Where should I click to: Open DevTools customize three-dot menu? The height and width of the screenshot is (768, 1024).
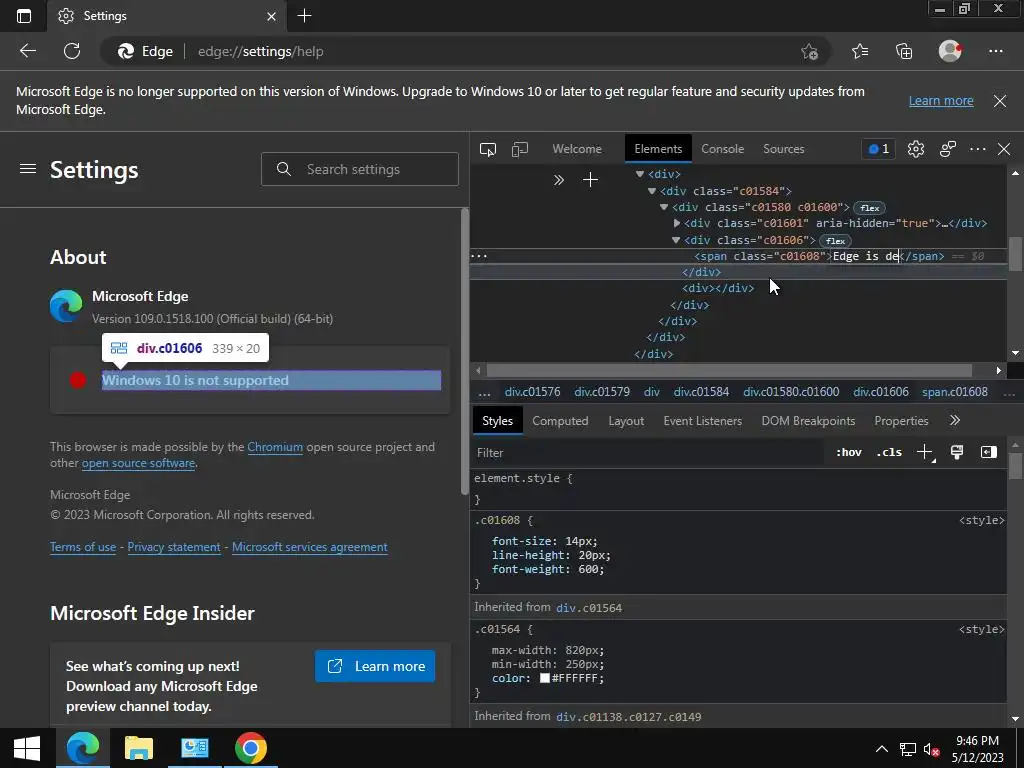point(978,149)
